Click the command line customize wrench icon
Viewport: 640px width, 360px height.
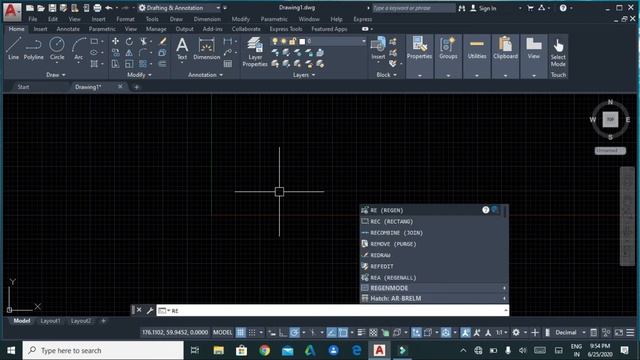click(150, 311)
